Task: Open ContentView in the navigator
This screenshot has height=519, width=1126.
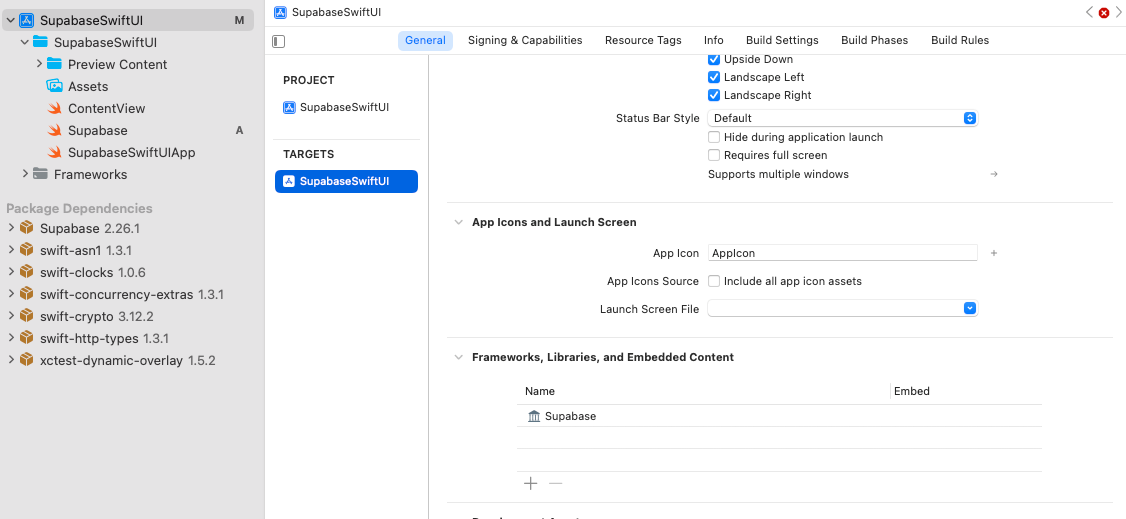Action: point(106,109)
